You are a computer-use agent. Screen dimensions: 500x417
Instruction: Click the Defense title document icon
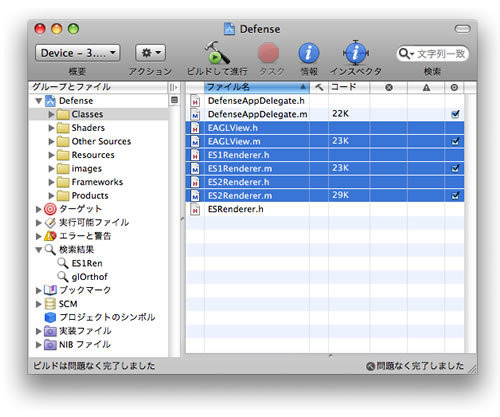click(229, 29)
